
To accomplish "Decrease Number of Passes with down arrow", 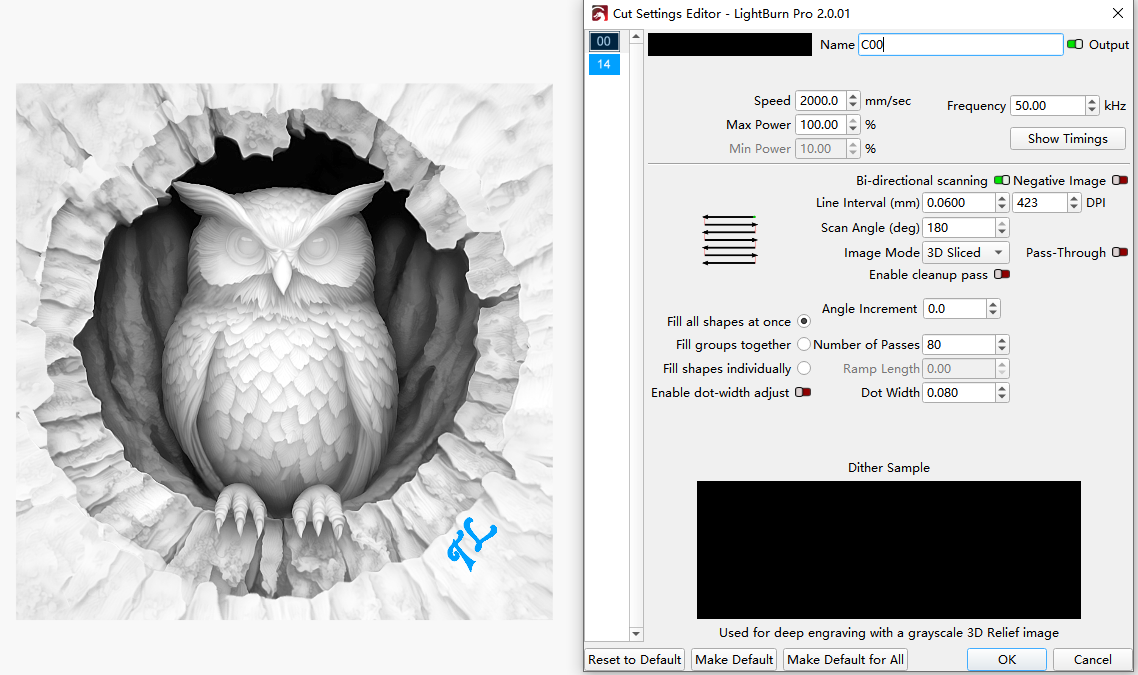I will click(1002, 349).
